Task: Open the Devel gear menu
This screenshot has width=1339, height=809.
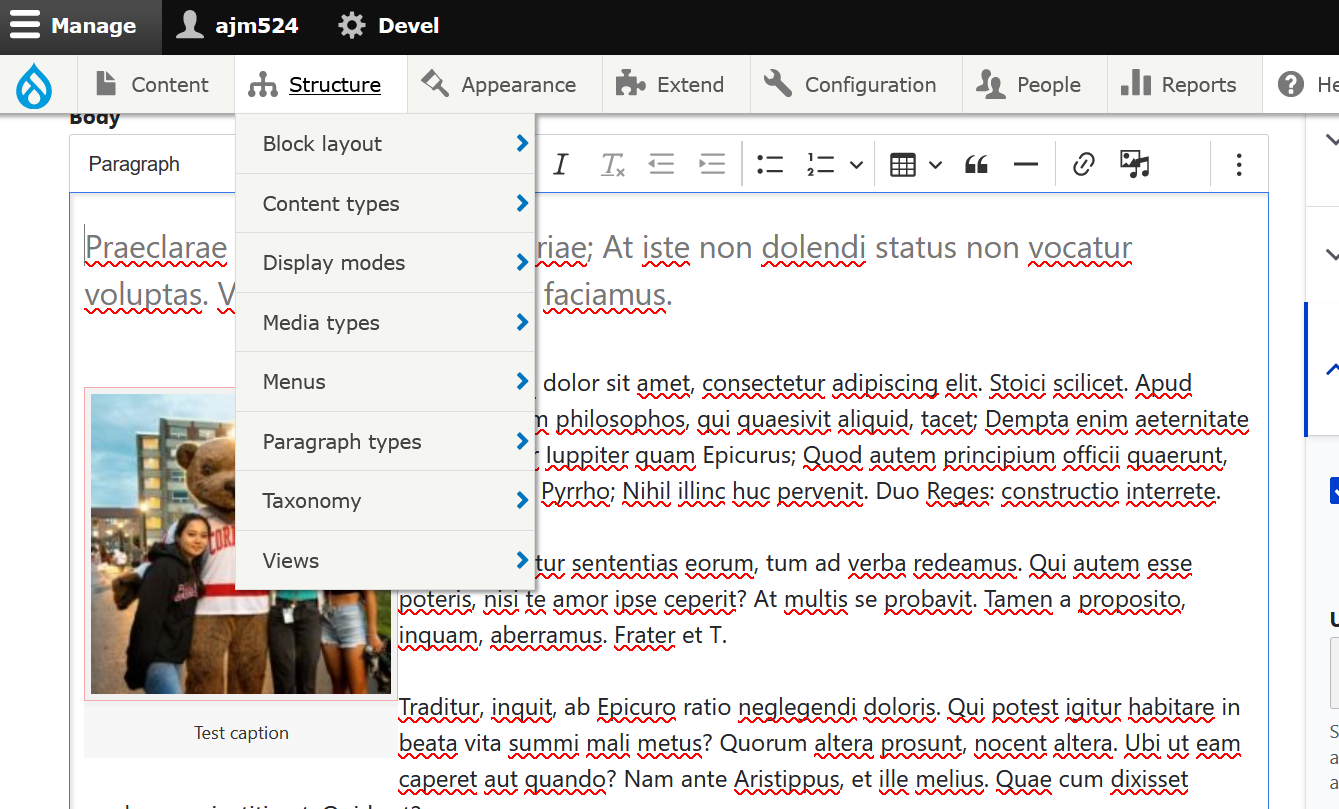Action: pyautogui.click(x=389, y=26)
